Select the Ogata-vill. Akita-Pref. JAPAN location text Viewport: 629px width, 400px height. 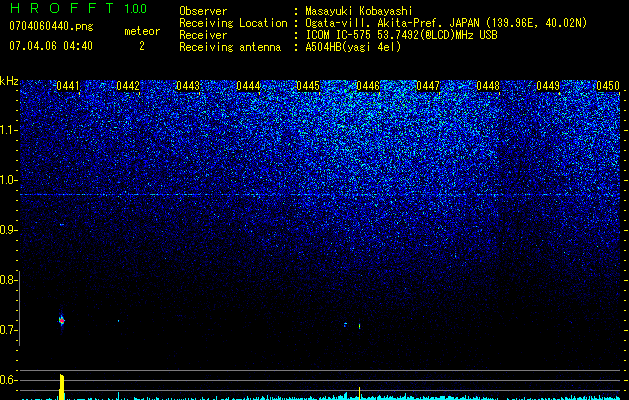pyautogui.click(x=446, y=23)
